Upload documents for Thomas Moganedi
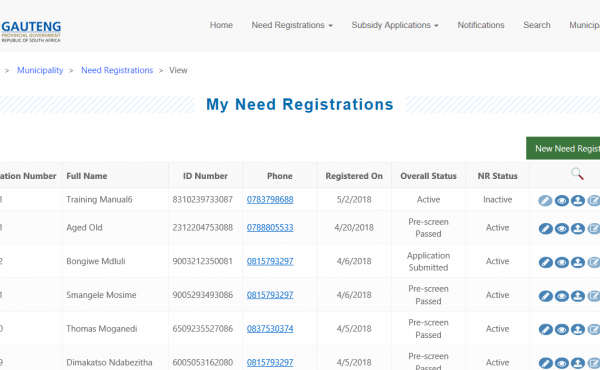Image resolution: width=600 pixels, height=370 pixels. [x=578, y=329]
